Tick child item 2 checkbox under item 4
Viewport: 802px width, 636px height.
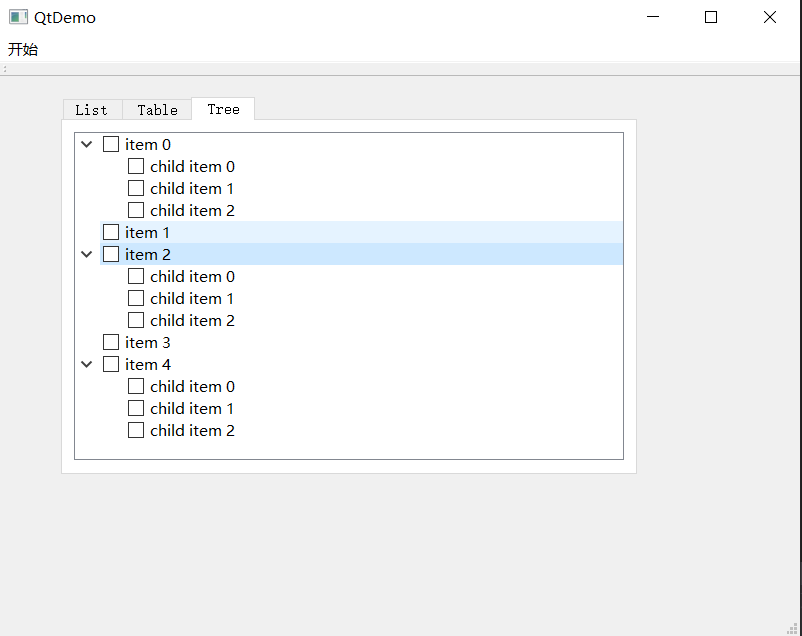pyautogui.click(x=136, y=431)
